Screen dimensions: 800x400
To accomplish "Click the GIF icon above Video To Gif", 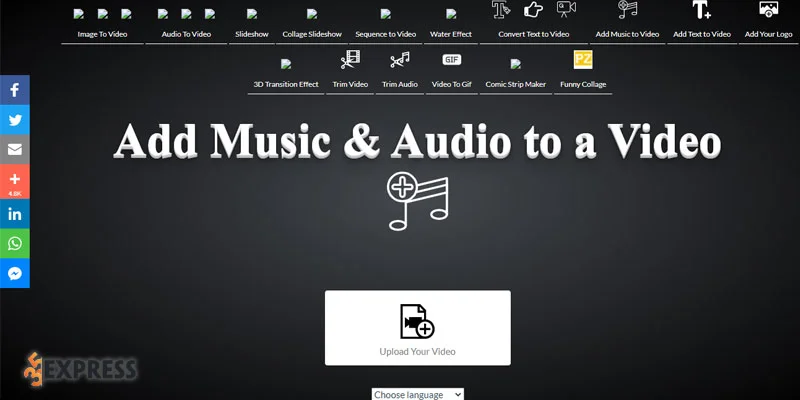I will click(452, 60).
